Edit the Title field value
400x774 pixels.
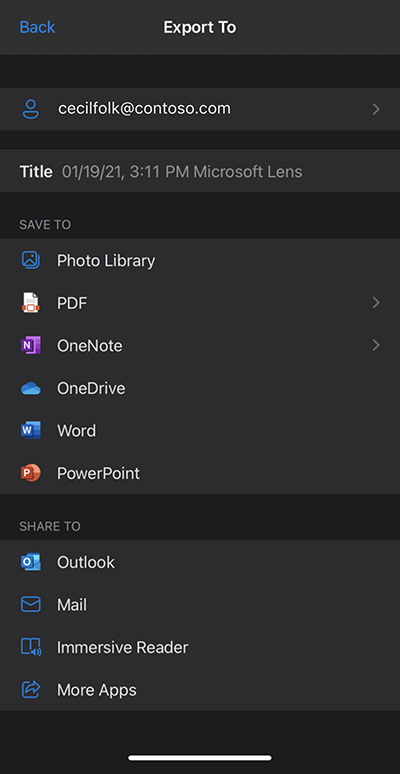point(182,172)
